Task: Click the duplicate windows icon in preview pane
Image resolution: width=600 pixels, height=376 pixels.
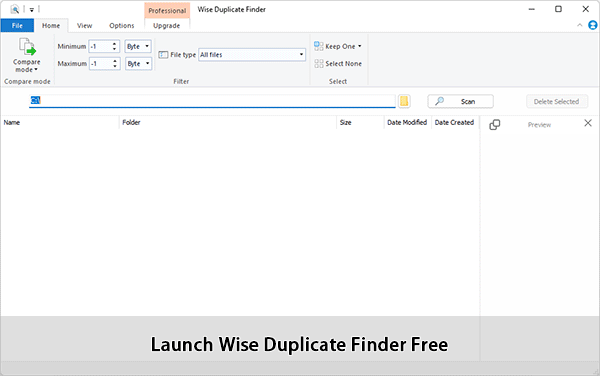Action: (495, 124)
